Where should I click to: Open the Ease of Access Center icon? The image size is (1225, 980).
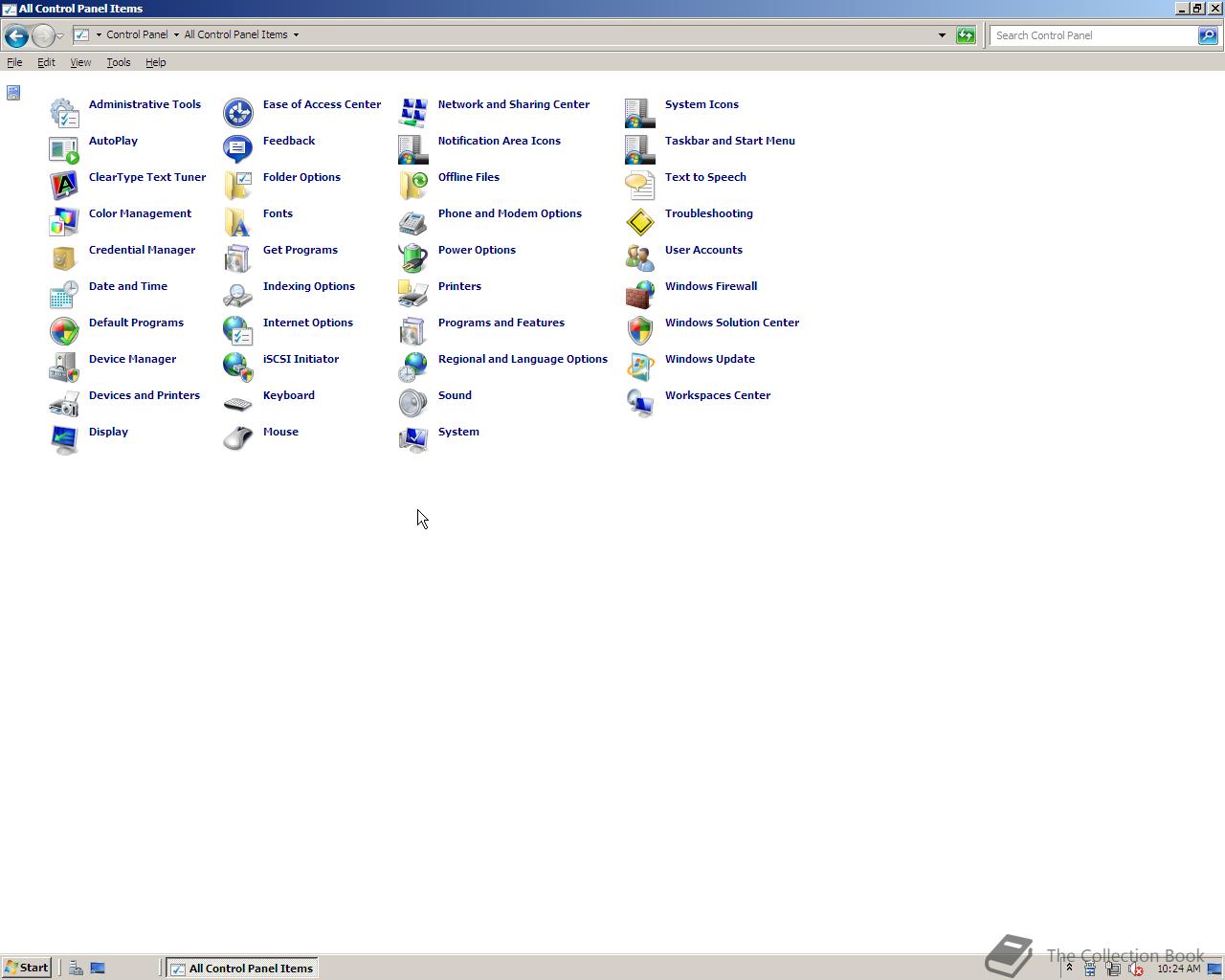coord(238,113)
